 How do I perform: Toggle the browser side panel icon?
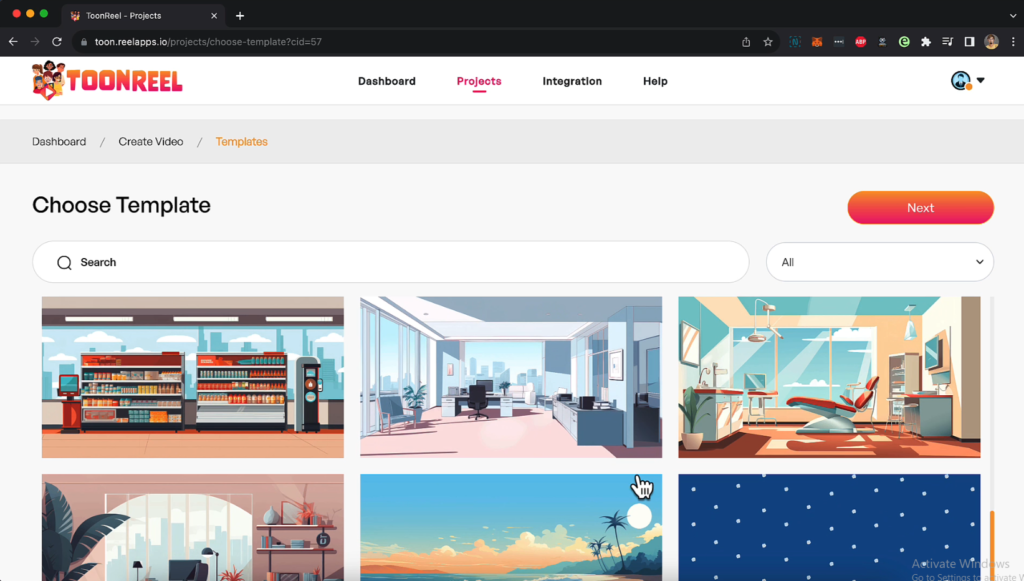pyautogui.click(x=969, y=42)
